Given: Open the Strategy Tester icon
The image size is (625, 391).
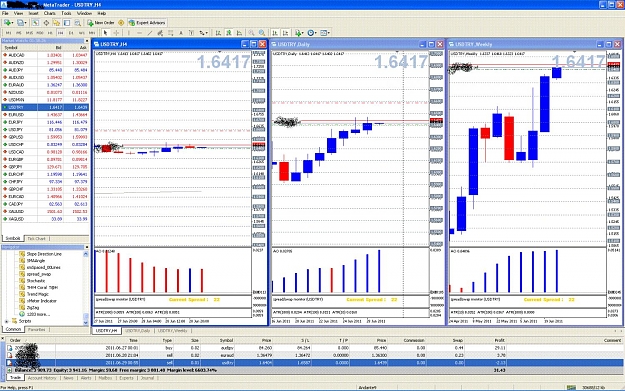Looking at the screenshot, I should (77, 23).
